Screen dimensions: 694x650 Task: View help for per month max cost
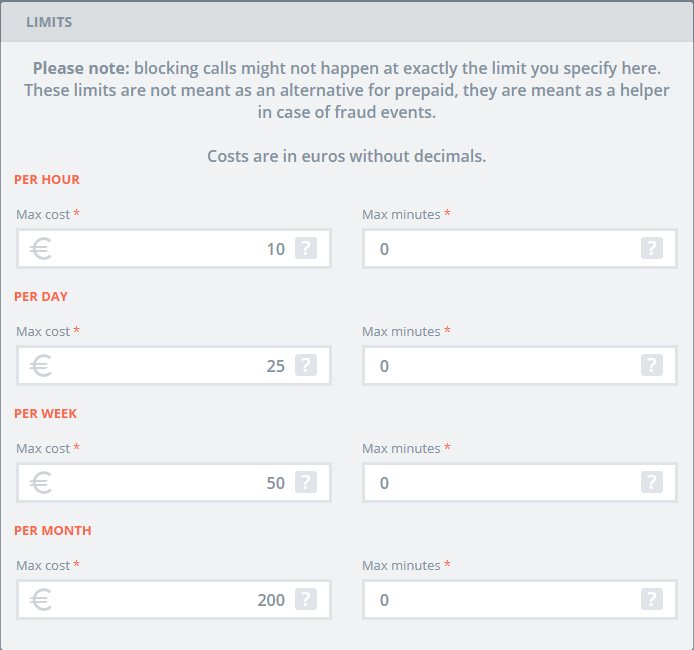pos(306,600)
